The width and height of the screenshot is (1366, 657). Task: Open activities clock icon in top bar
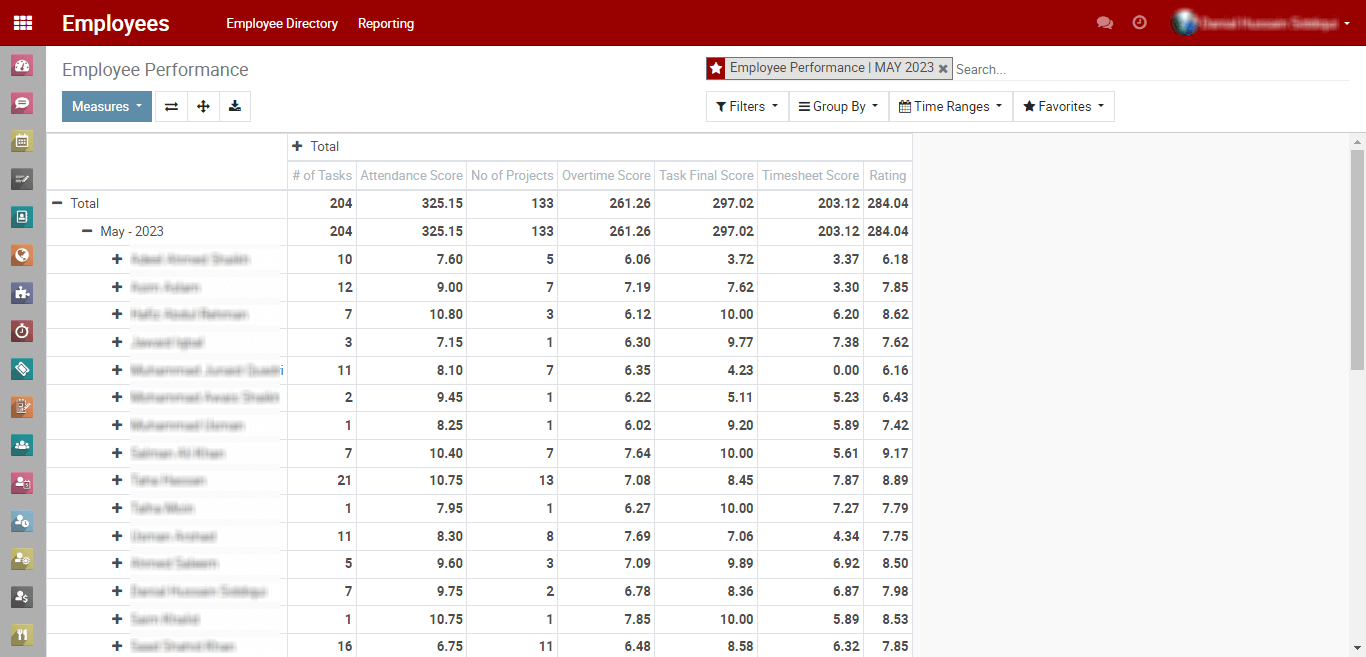coord(1140,23)
